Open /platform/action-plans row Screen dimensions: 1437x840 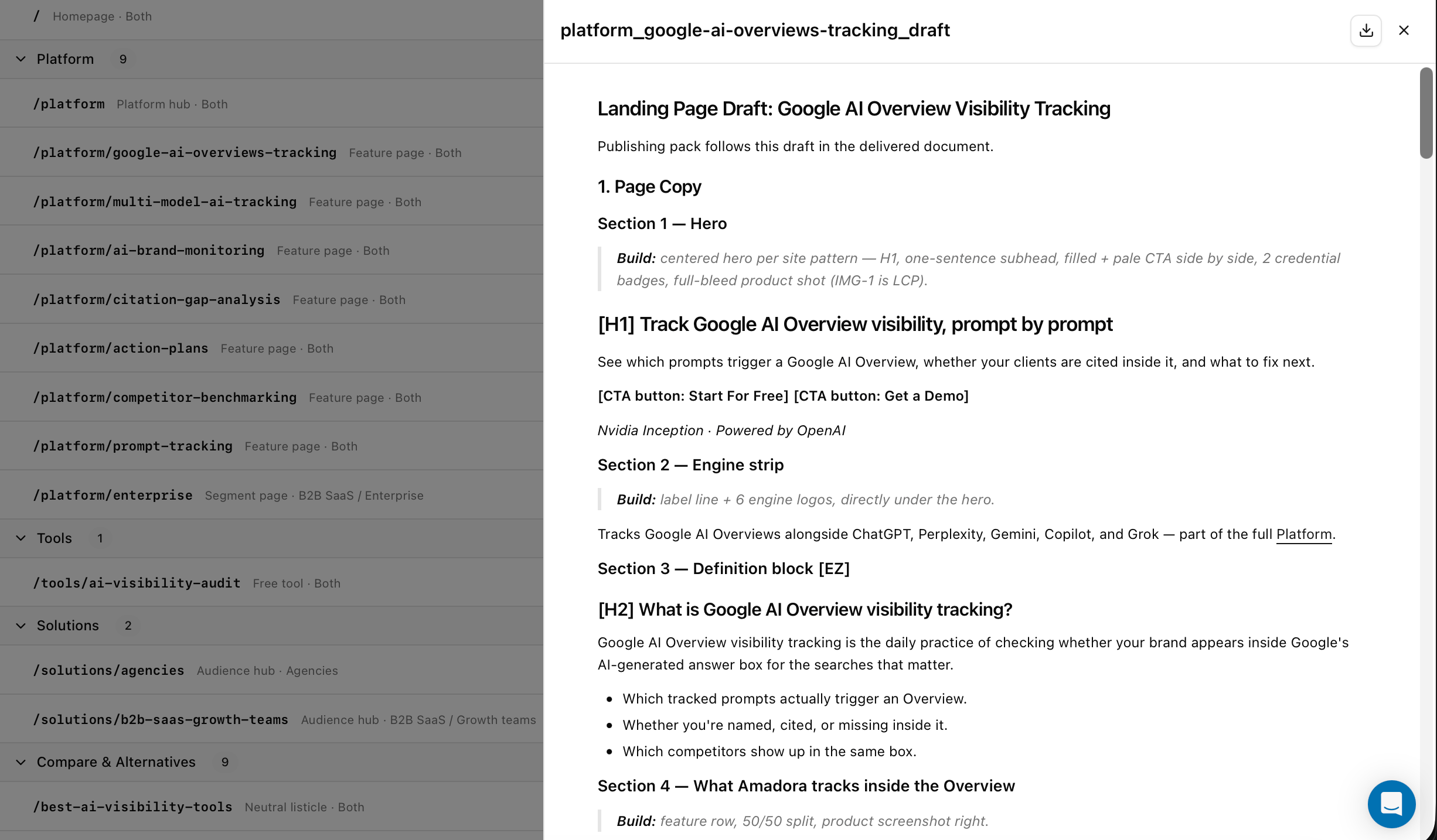[x=271, y=348]
